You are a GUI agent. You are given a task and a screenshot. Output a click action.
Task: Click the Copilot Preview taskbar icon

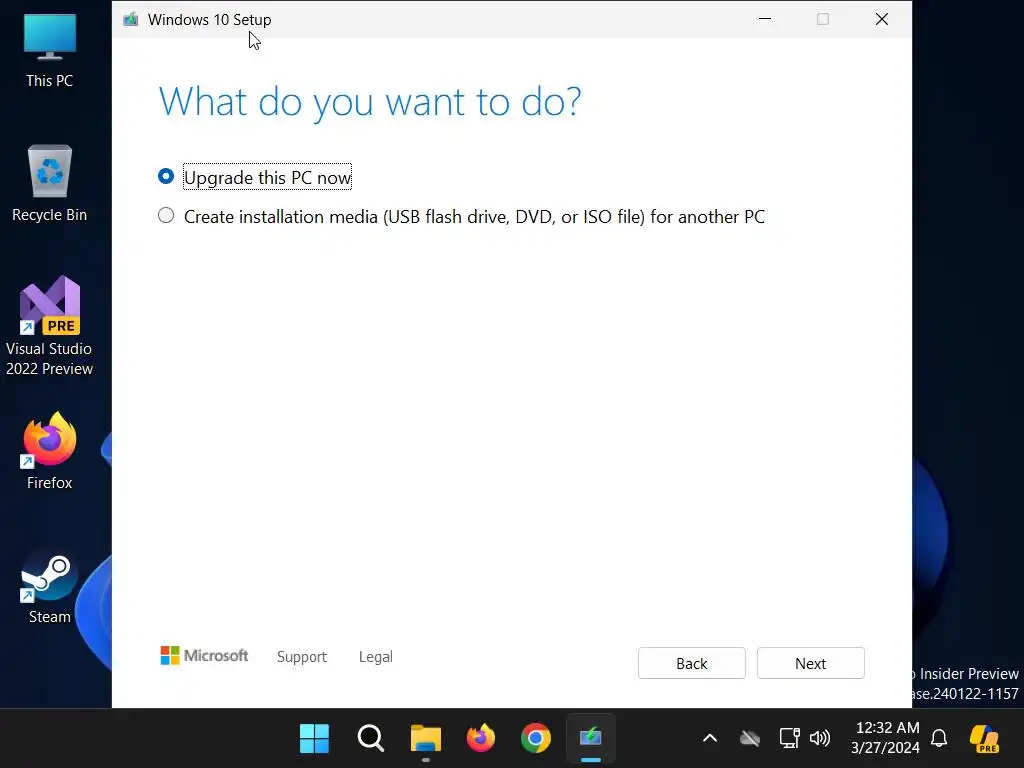point(984,739)
